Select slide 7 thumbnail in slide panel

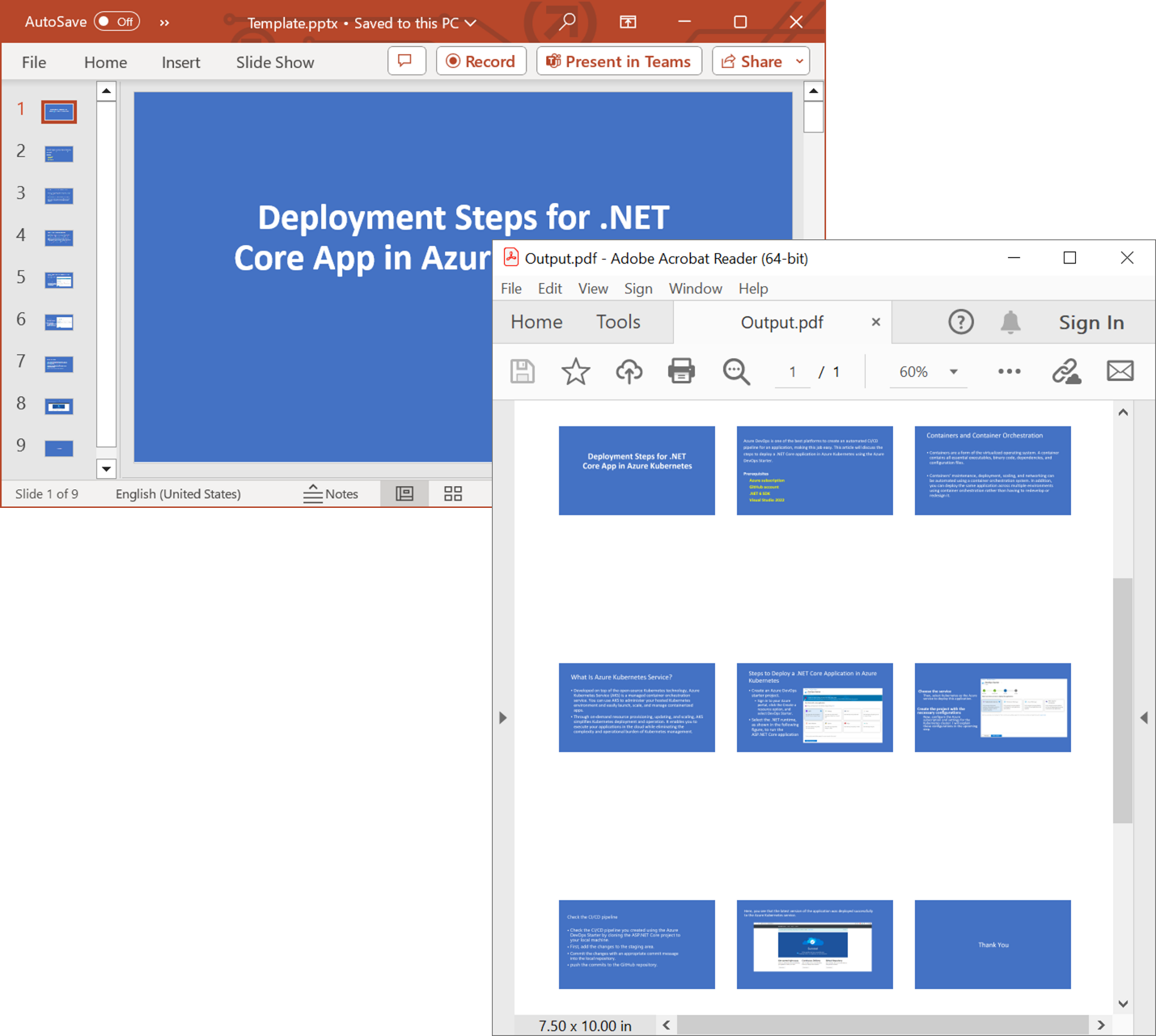(59, 364)
